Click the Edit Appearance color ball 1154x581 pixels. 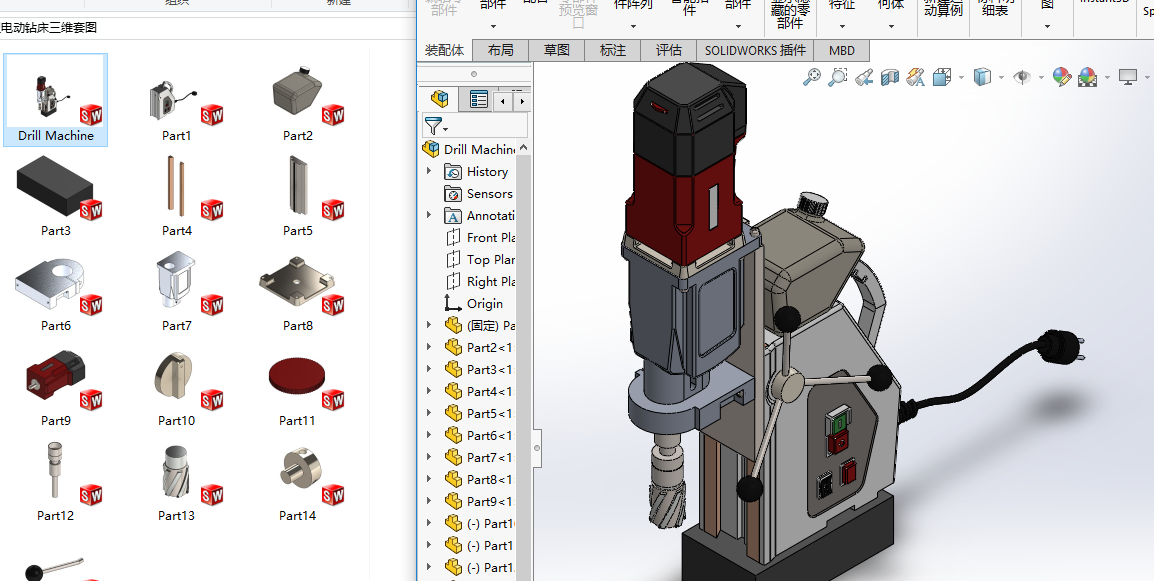(x=1061, y=77)
